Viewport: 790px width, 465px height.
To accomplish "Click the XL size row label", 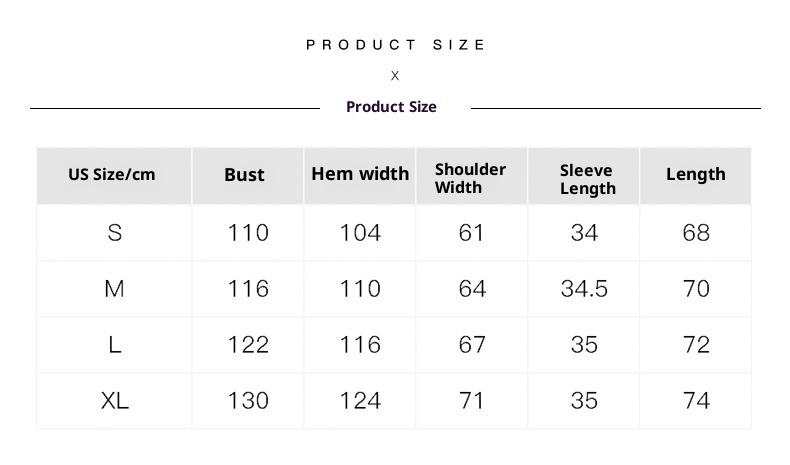I will [x=115, y=401].
